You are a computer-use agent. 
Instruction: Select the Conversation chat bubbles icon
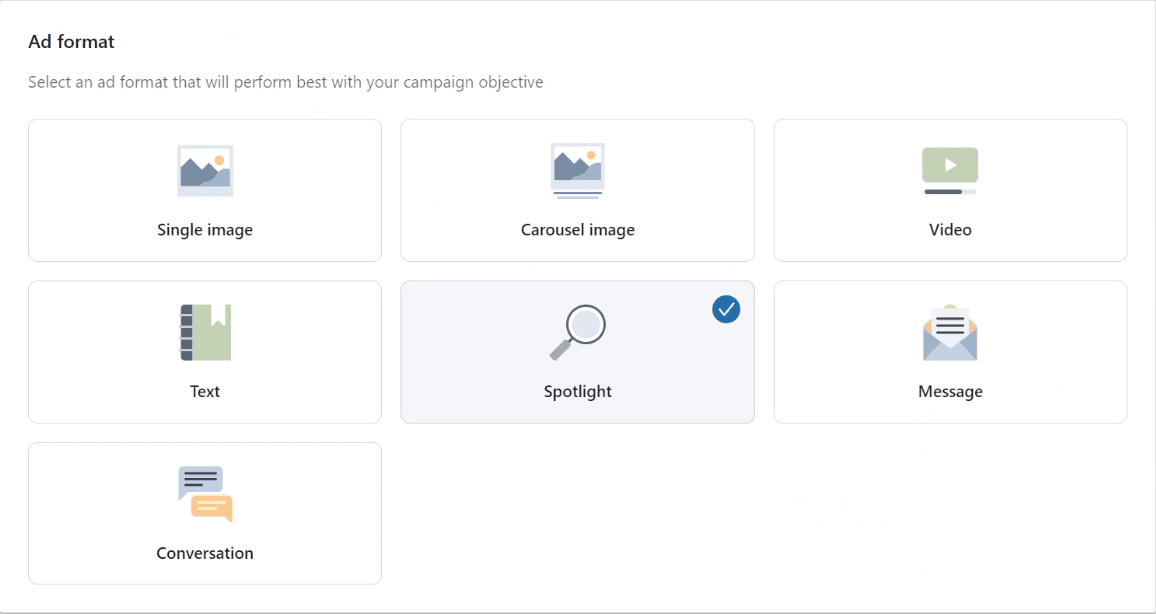(205, 494)
